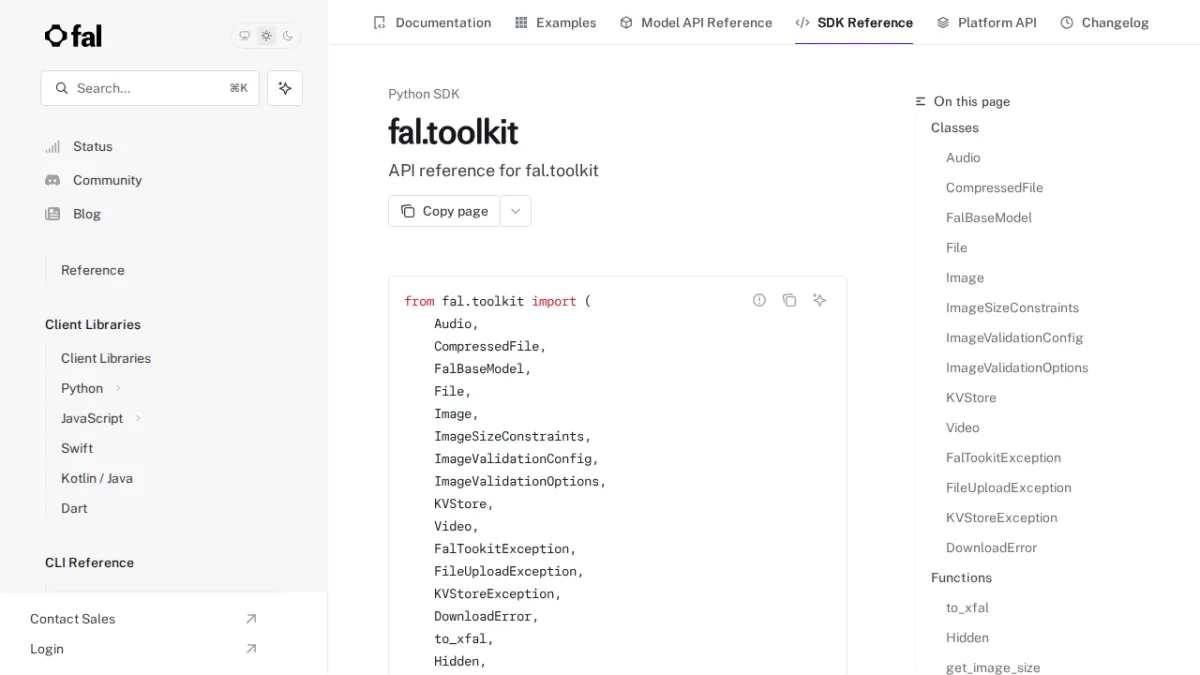This screenshot has width=1200, height=675.
Task: Open the AI assistant sparkle button beside search
Action: tap(285, 88)
